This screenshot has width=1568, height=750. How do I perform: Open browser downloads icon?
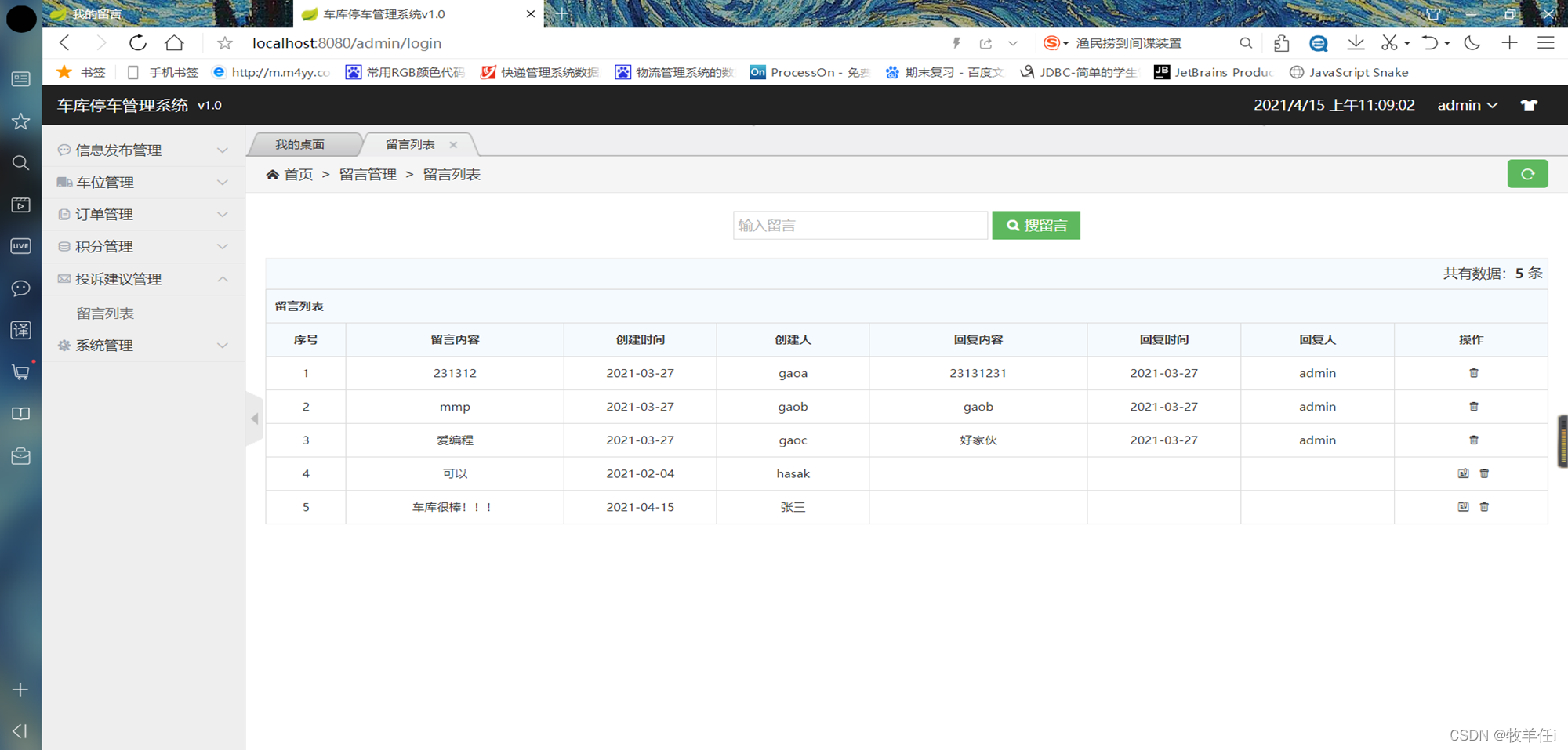(1356, 43)
